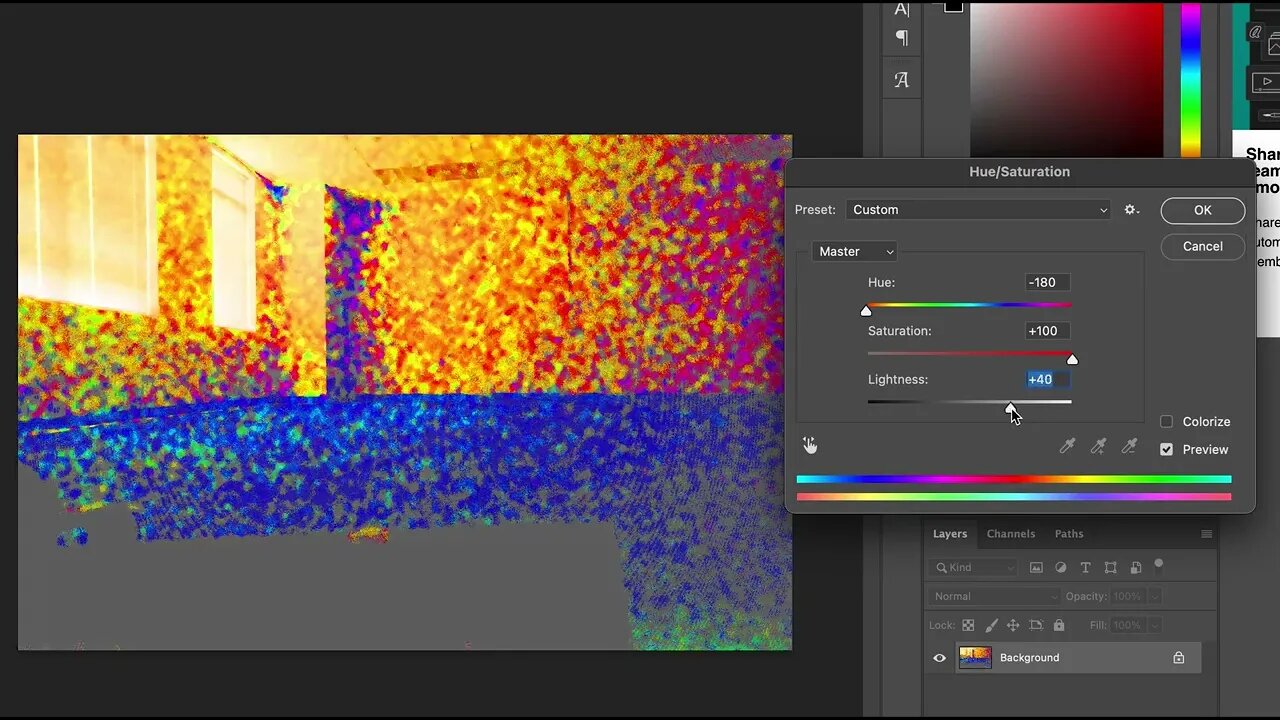Enable the Colorize checkbox
The width and height of the screenshot is (1280, 720).
[1166, 422]
